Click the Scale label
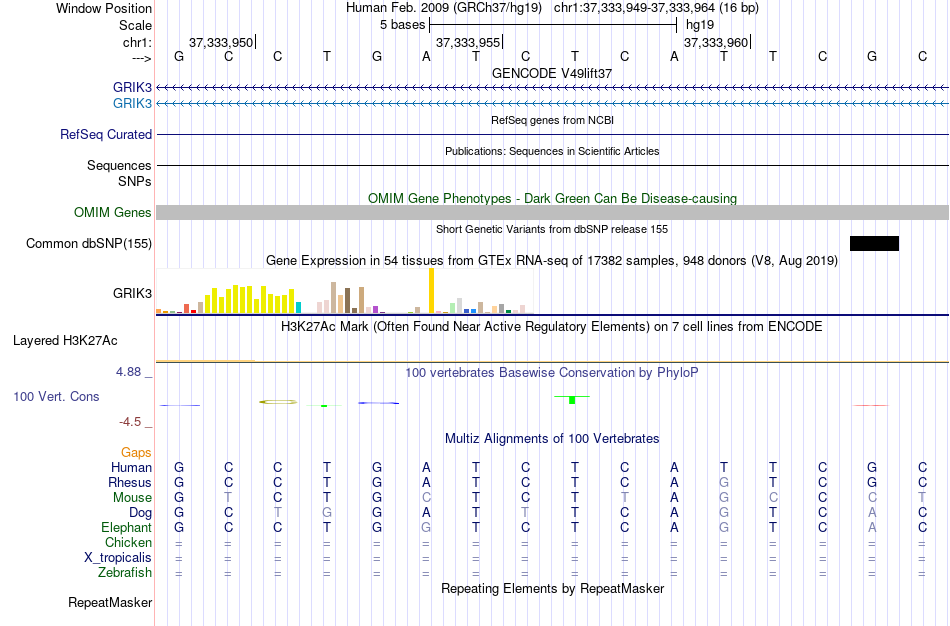The image size is (950, 626). 136,25
